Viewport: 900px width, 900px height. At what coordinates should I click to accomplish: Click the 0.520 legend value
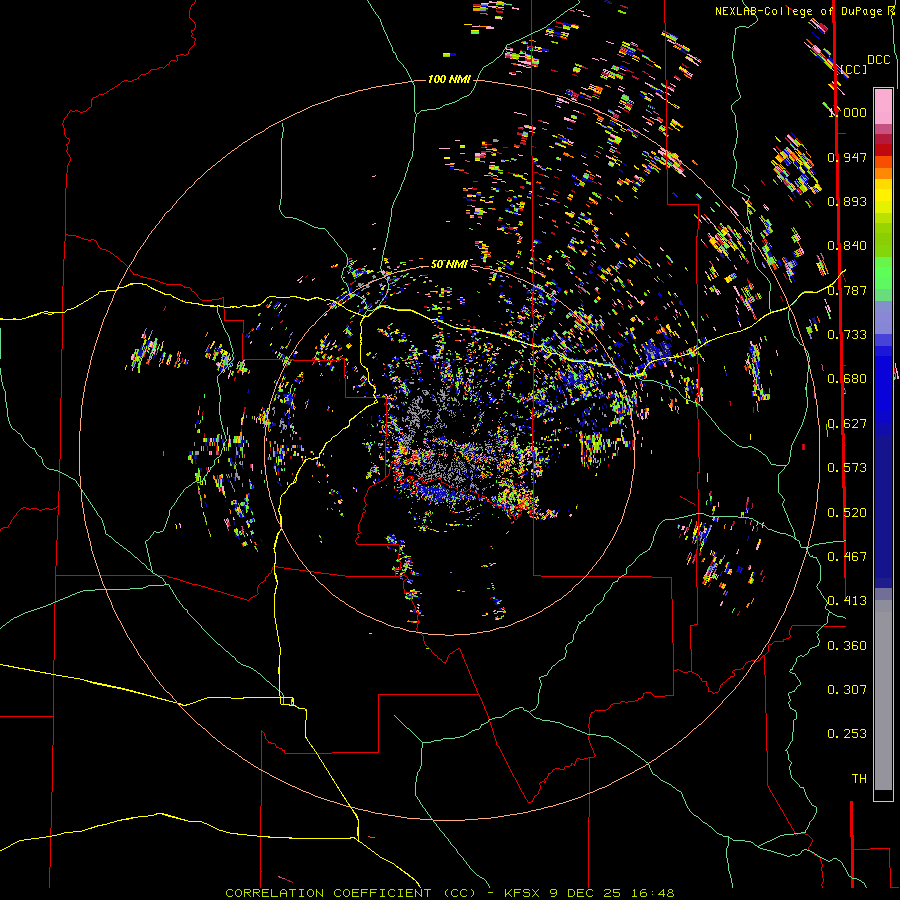pos(847,513)
